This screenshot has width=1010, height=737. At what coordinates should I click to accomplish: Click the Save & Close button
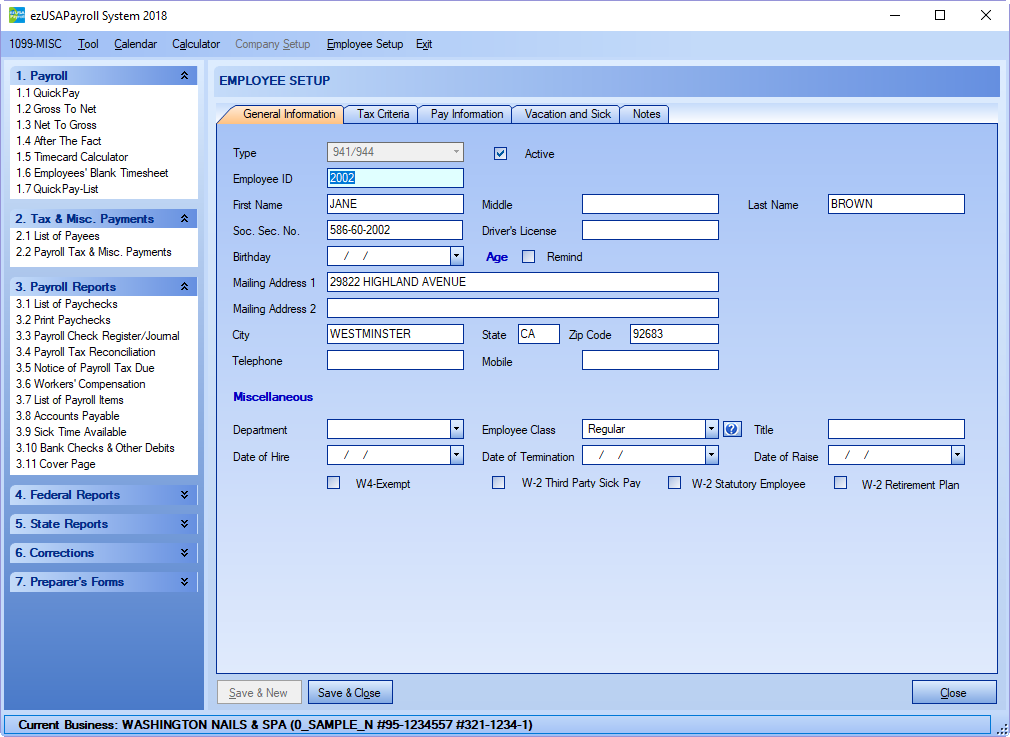[349, 693]
